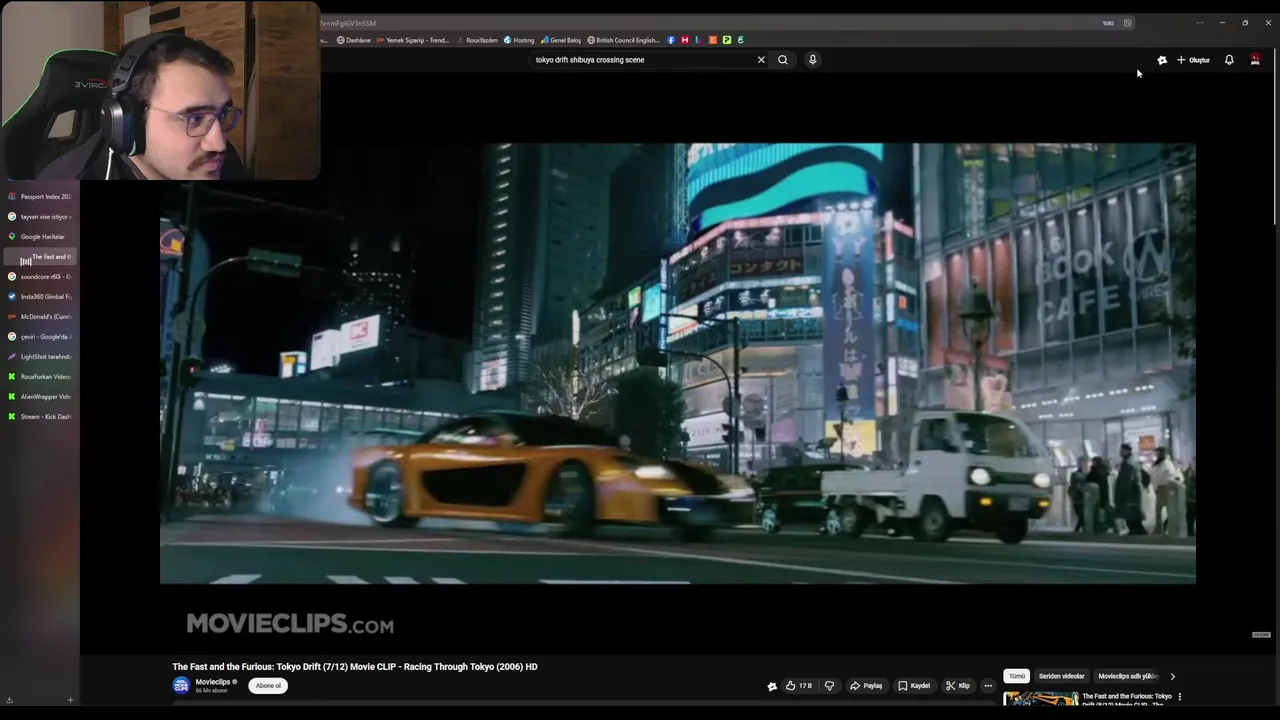Screen dimensions: 1280x720
Task: Open YouTube notifications bell
Action: coord(1229,60)
